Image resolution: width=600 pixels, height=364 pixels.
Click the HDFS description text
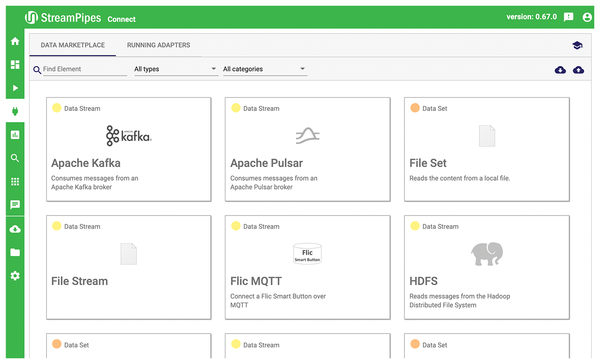pyautogui.click(x=460, y=301)
